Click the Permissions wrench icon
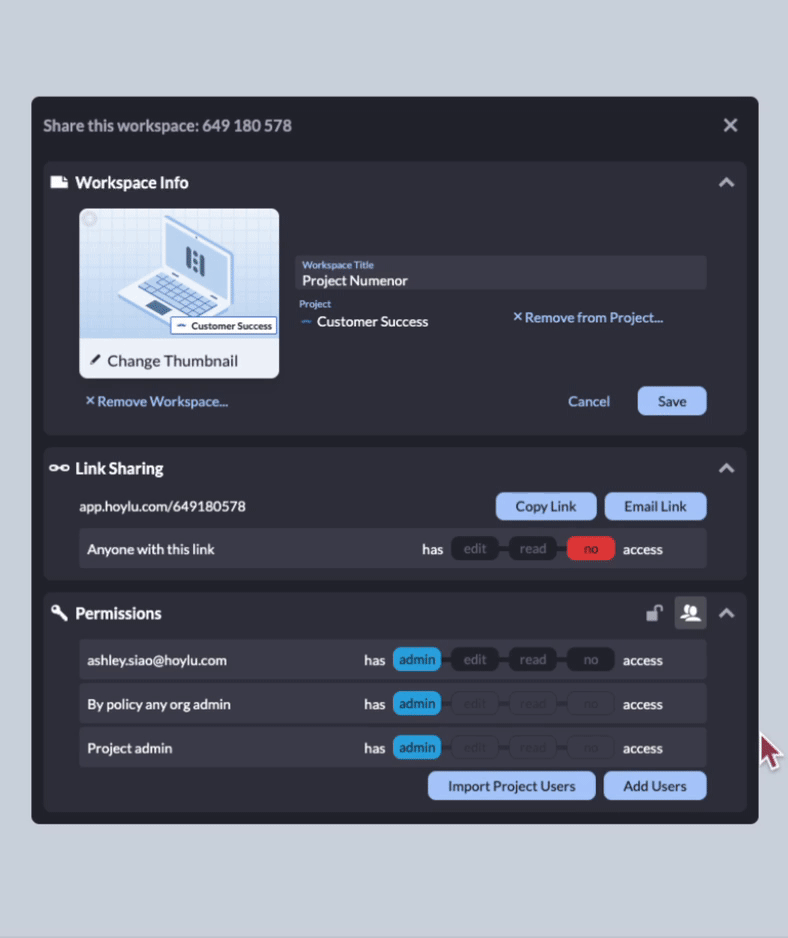 click(x=59, y=613)
